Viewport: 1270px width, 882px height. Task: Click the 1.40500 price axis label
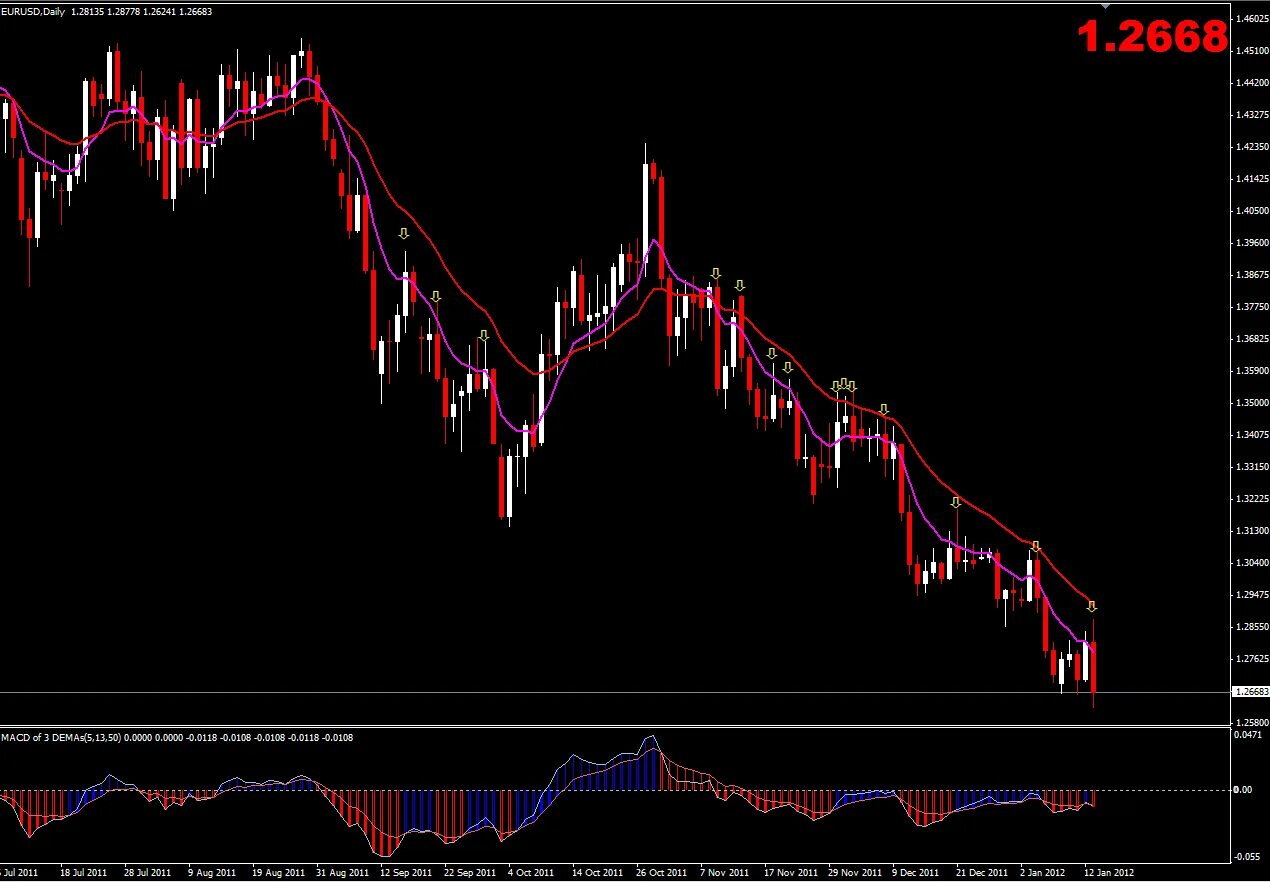(x=1251, y=211)
